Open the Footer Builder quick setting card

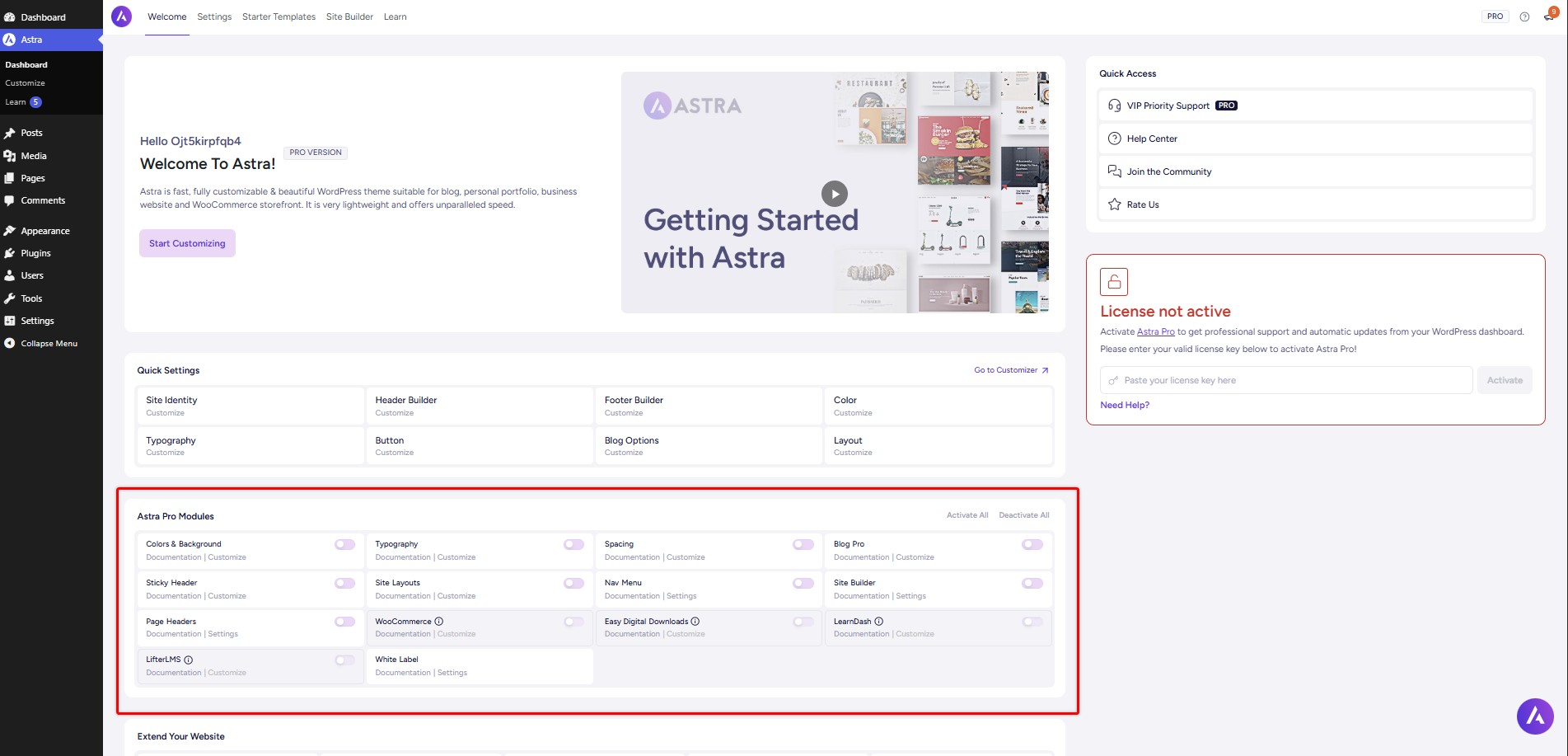[x=709, y=406]
